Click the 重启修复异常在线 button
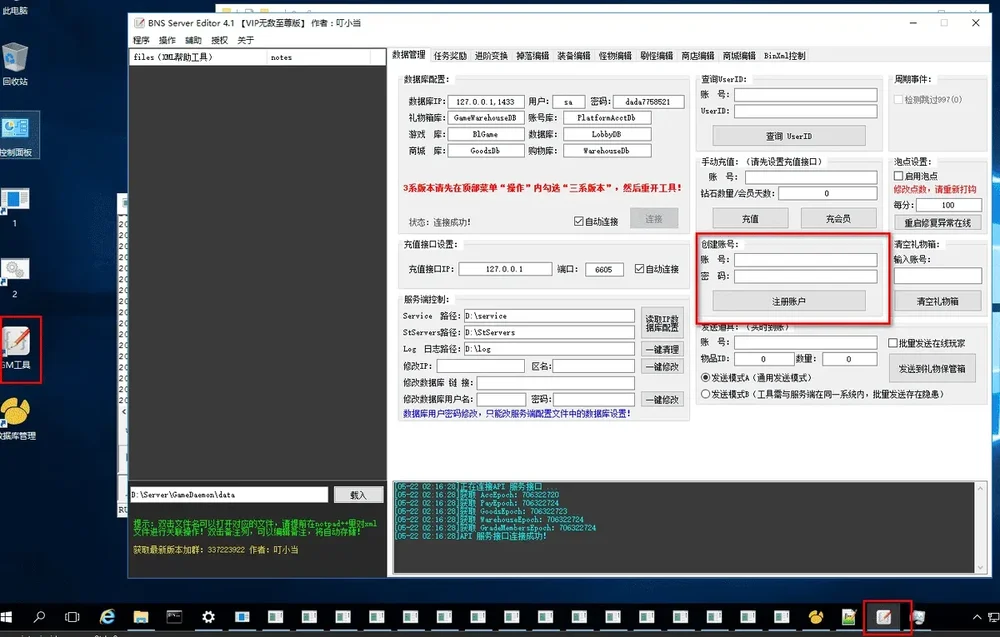 [938, 223]
